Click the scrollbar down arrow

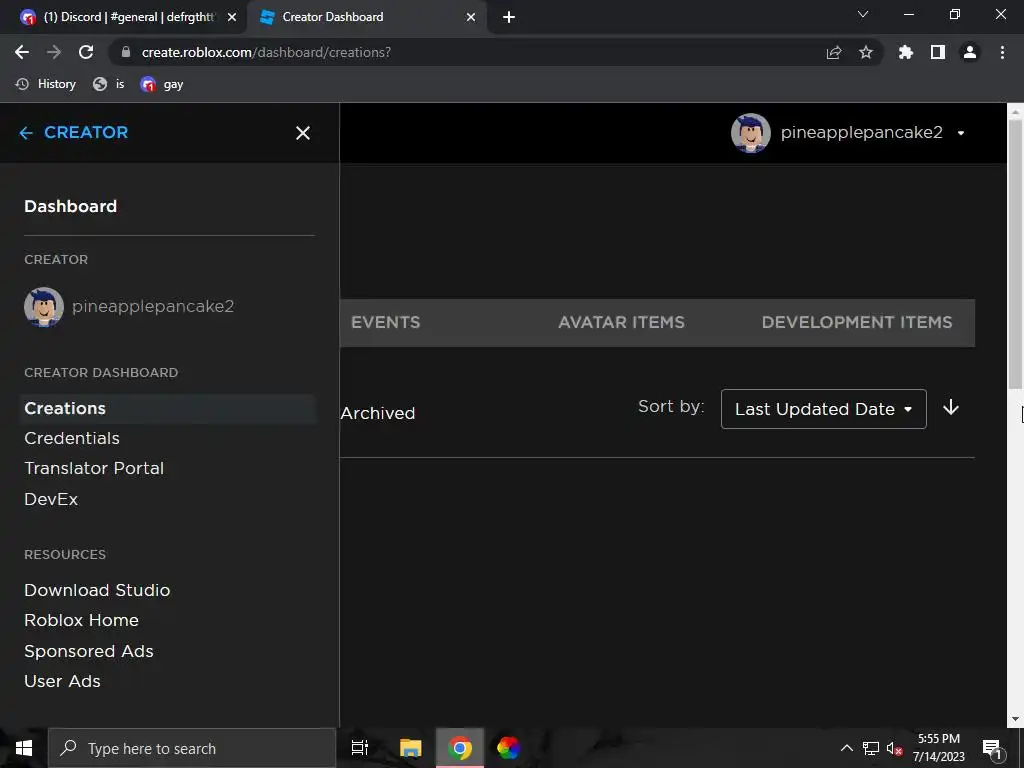pyautogui.click(x=1015, y=720)
